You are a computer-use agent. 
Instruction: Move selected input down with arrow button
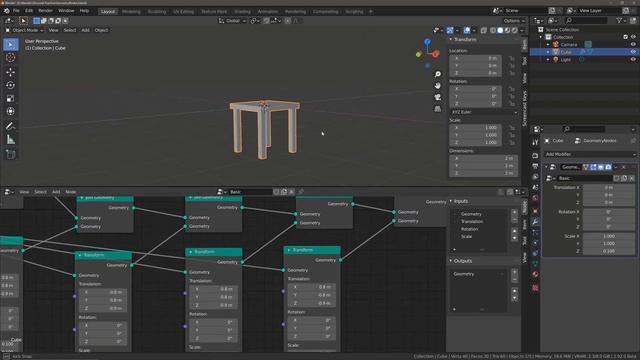[x=514, y=238]
